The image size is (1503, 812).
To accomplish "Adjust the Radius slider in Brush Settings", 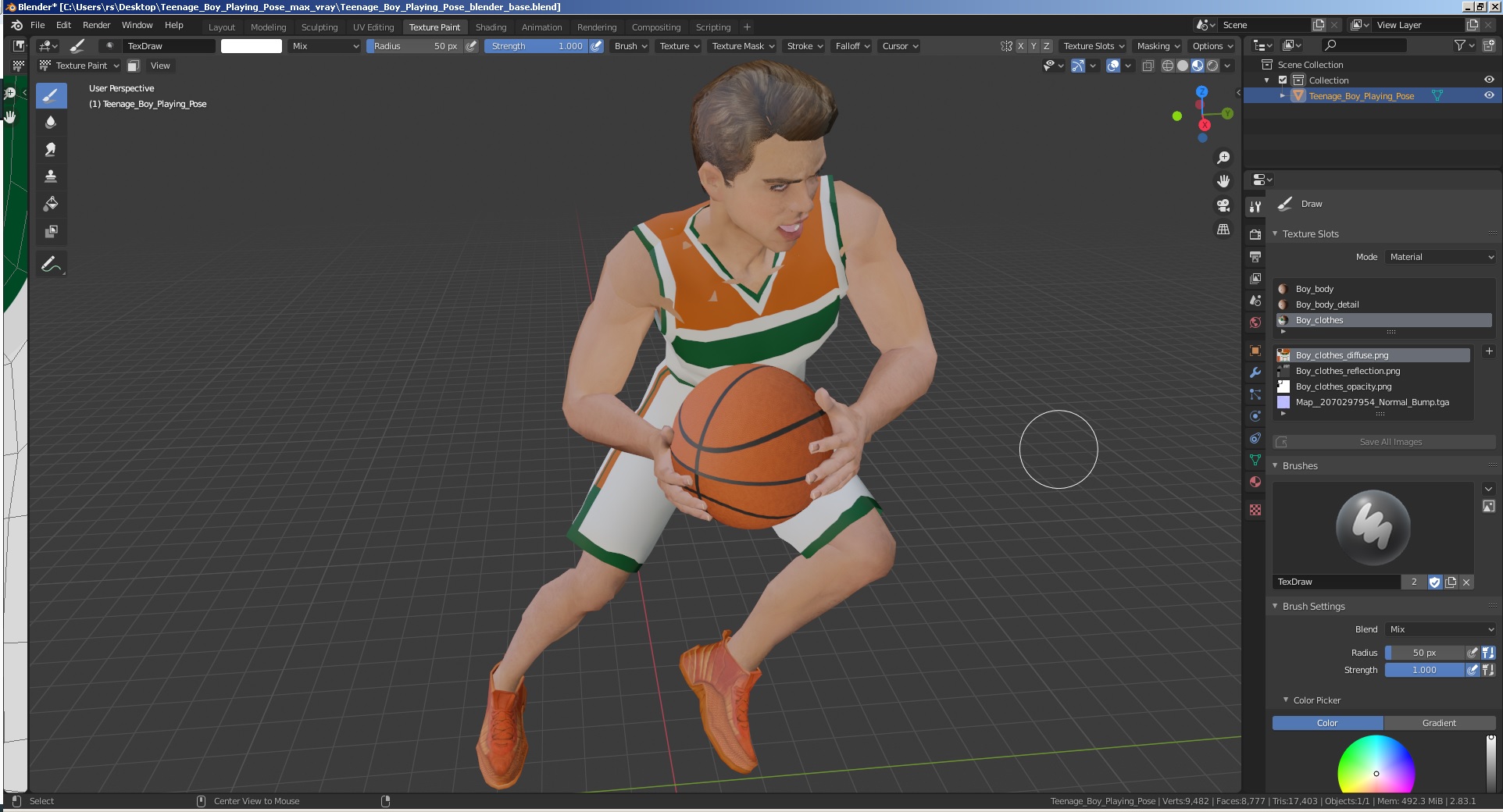I will 1424,653.
